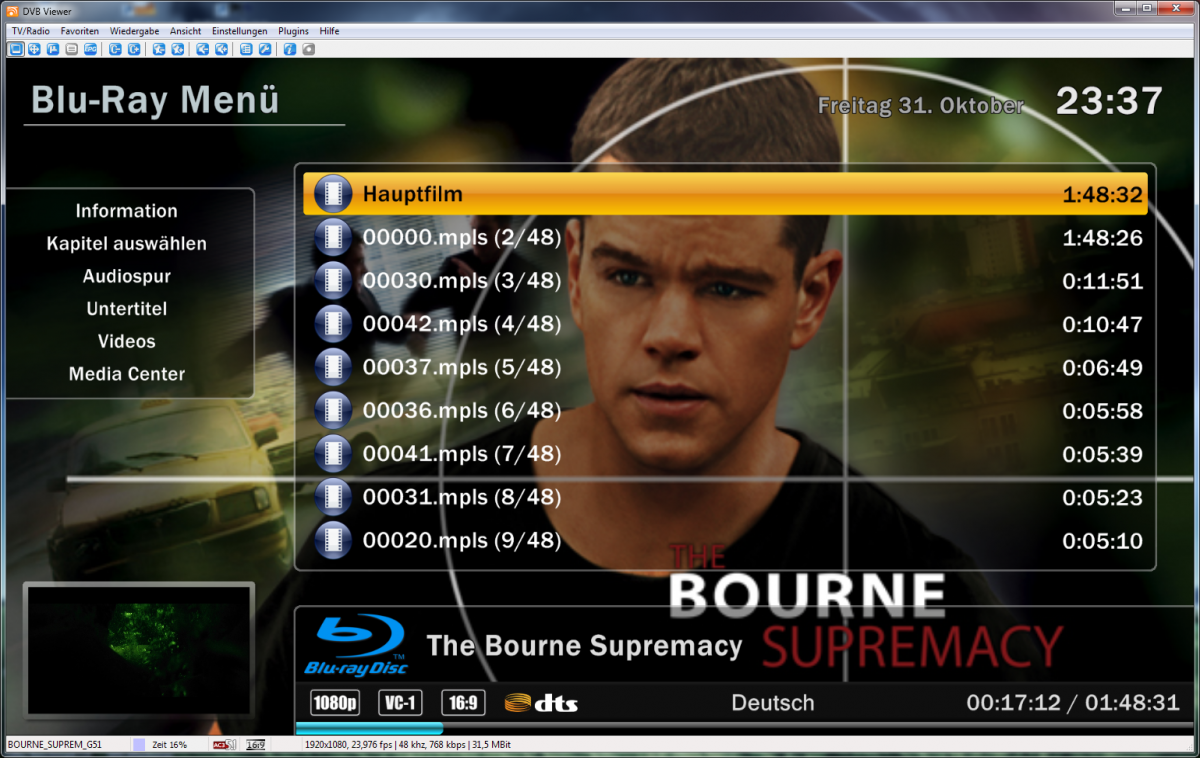
Task: Click the film icon beside 00037.mpls
Action: [333, 367]
